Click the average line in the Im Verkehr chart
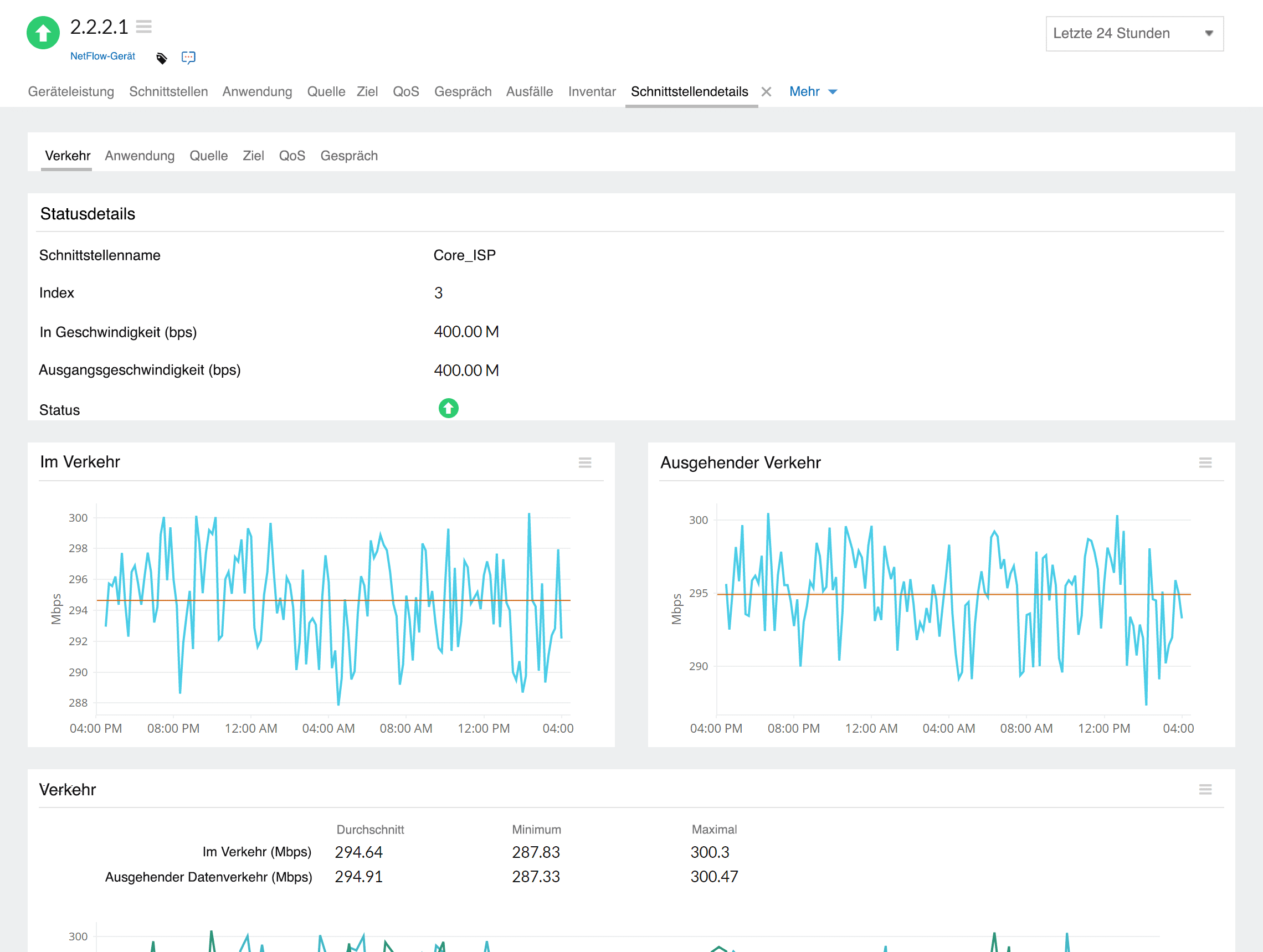Image resolution: width=1263 pixels, height=952 pixels. 331,600
